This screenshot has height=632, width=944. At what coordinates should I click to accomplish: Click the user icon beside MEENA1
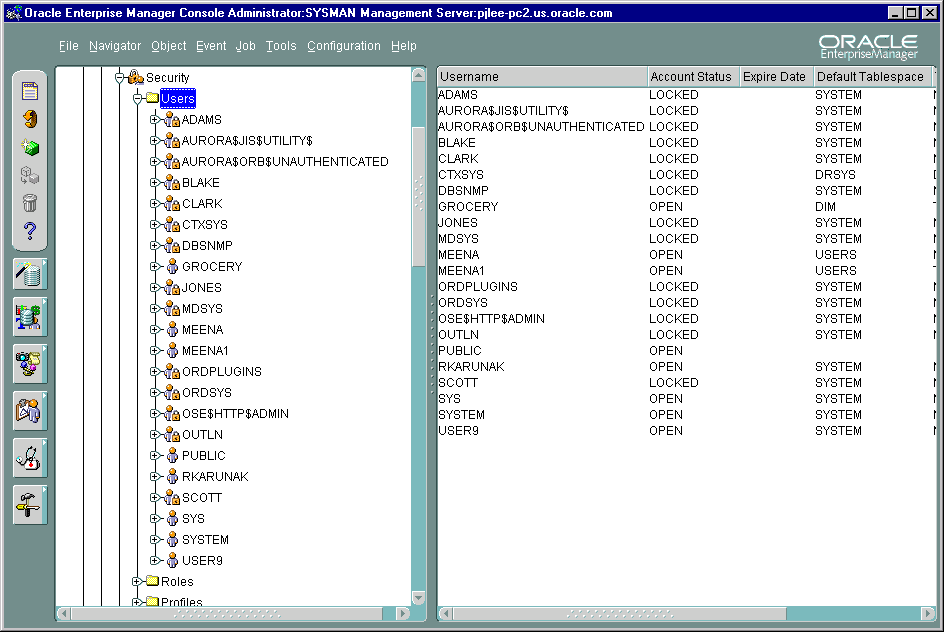coord(172,350)
